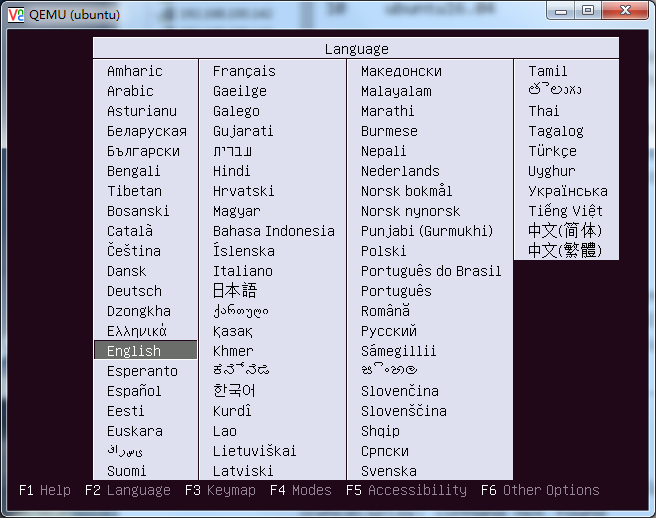The height and width of the screenshot is (518, 656).
Task: Select Esperanto language
Action: (142, 371)
